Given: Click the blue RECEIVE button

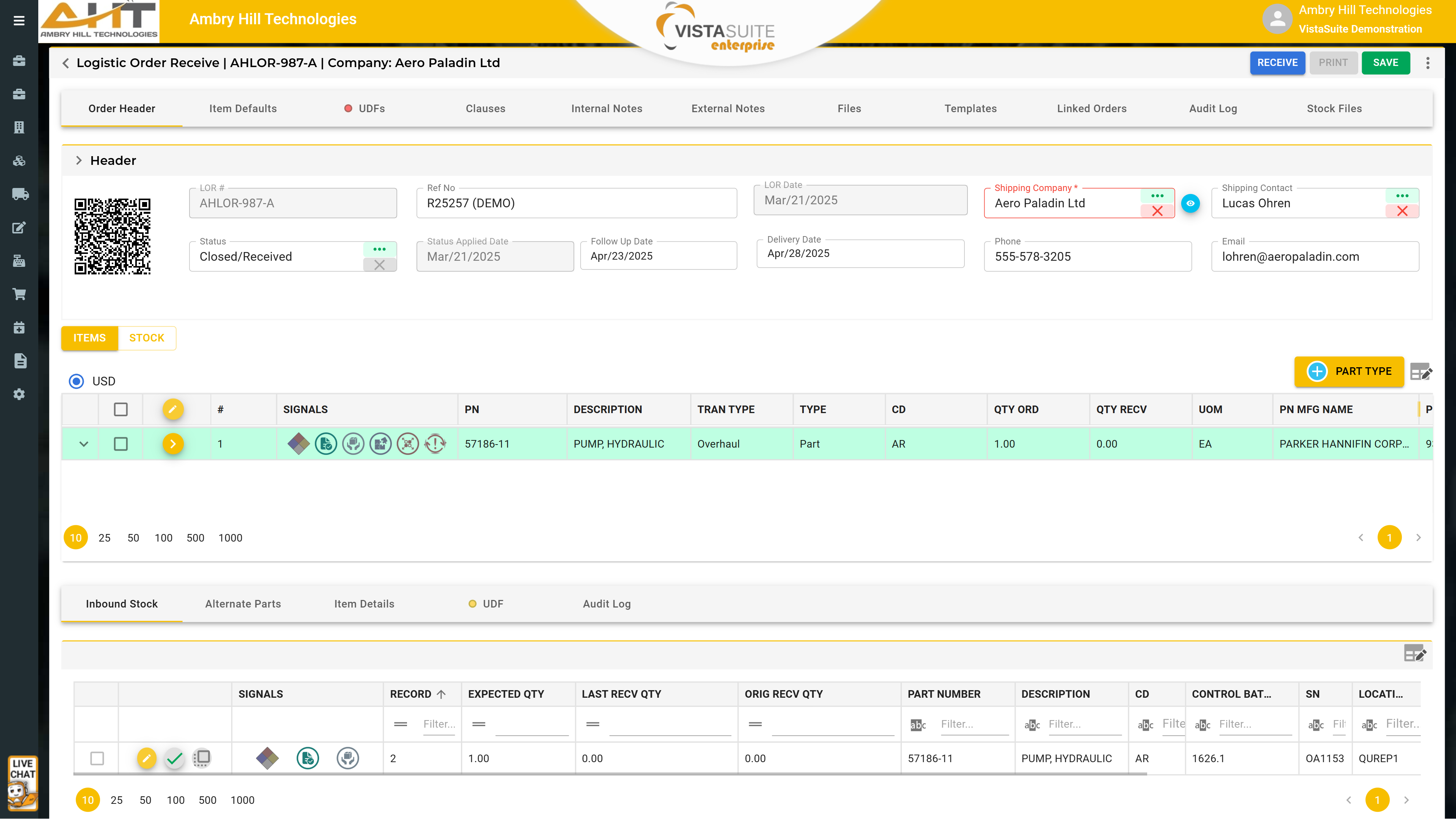Looking at the screenshot, I should tap(1277, 63).
